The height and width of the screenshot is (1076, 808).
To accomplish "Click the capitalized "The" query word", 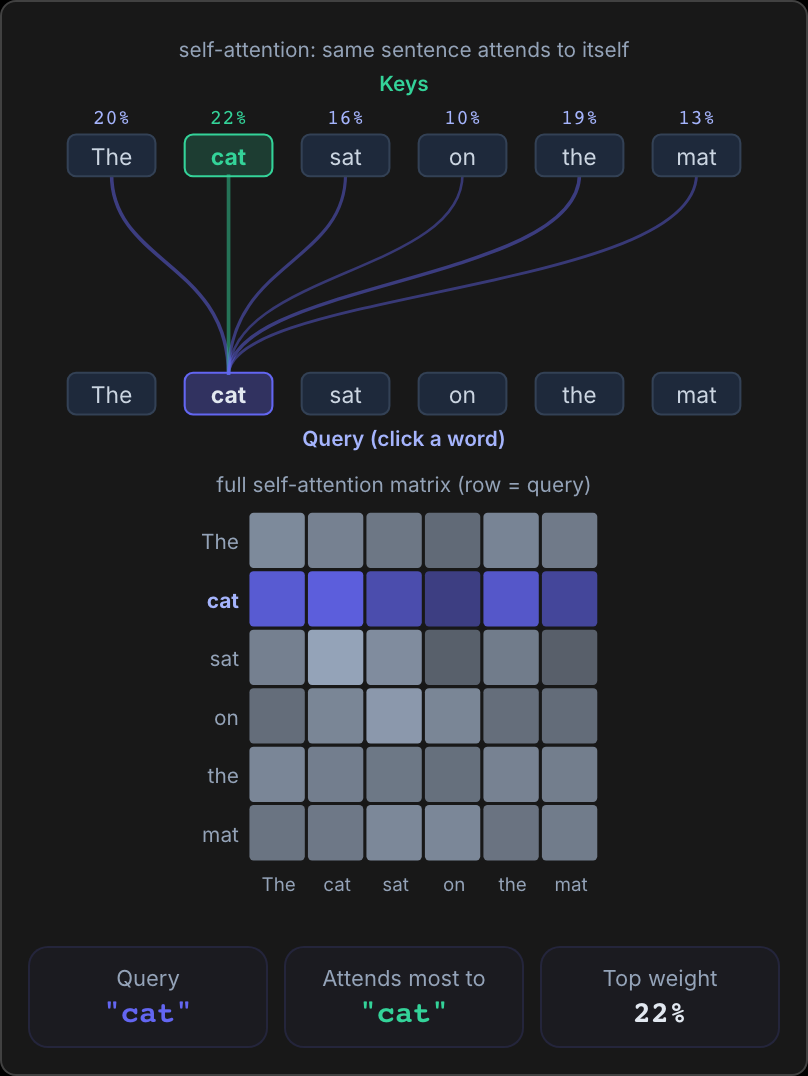I will (x=111, y=394).
